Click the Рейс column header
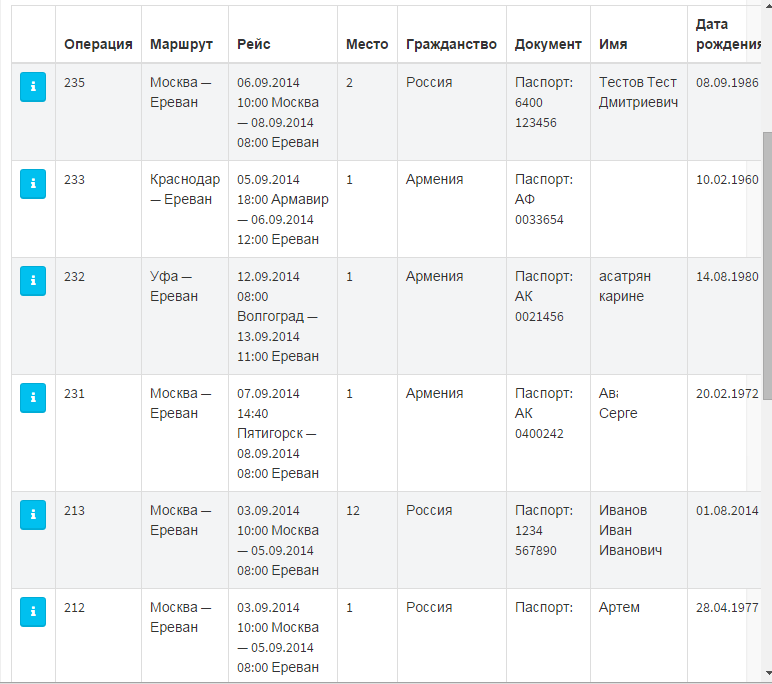Viewport: 772px width, 684px height. pyautogui.click(x=254, y=44)
